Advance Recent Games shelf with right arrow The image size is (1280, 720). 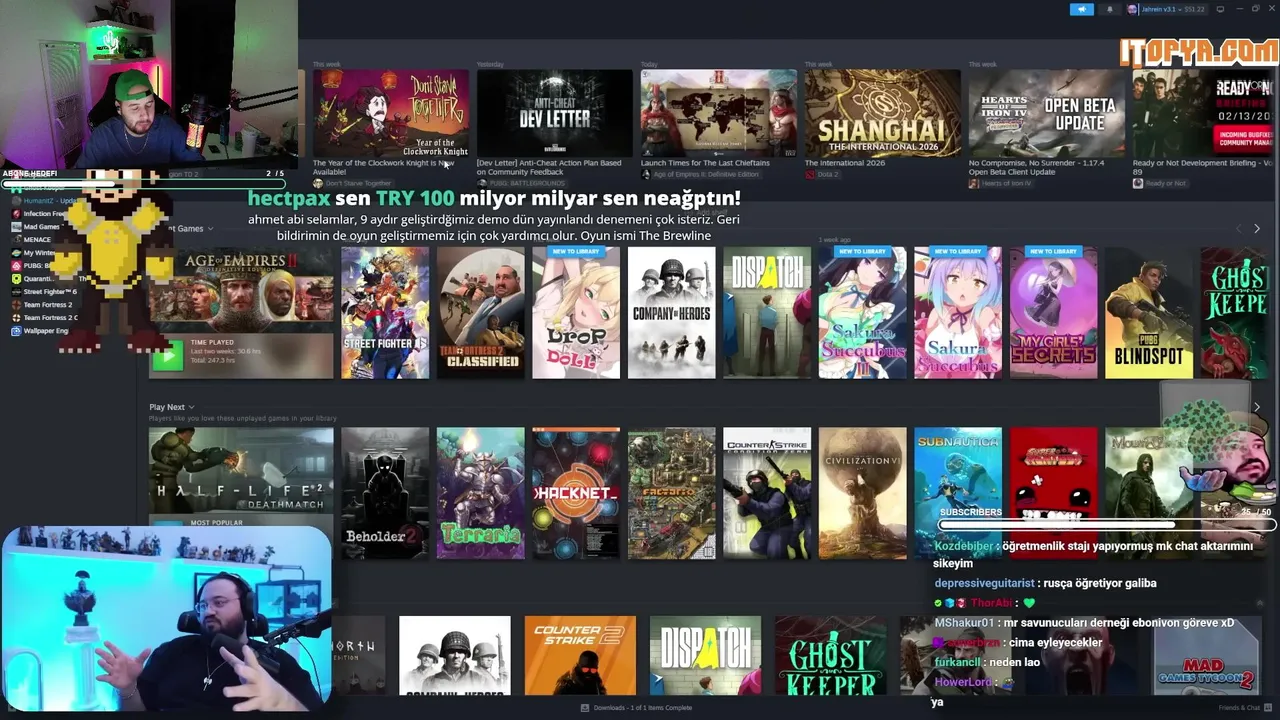(x=1257, y=229)
